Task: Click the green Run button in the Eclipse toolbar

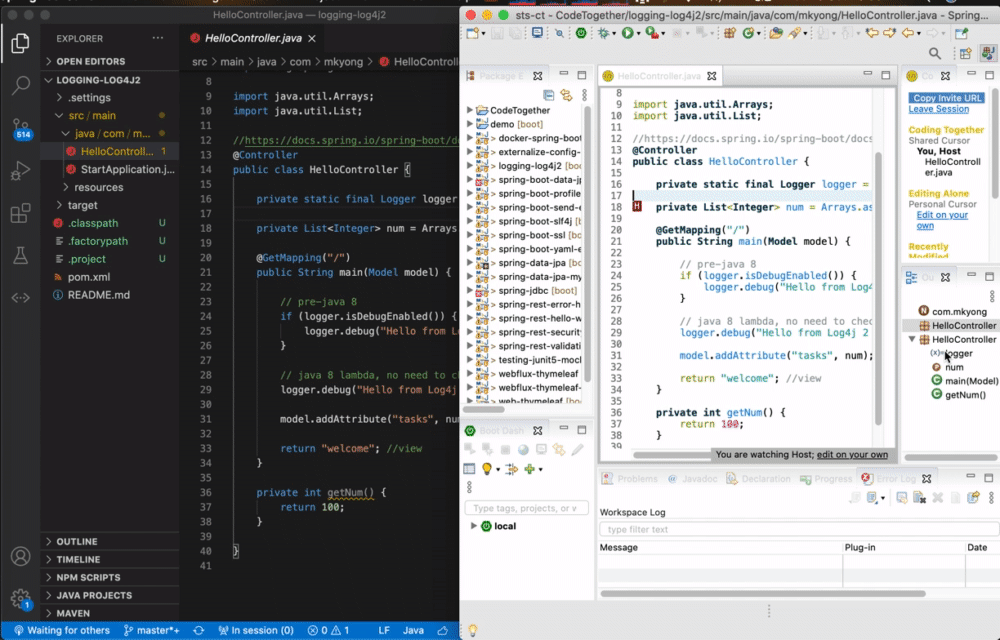Action: (x=627, y=33)
